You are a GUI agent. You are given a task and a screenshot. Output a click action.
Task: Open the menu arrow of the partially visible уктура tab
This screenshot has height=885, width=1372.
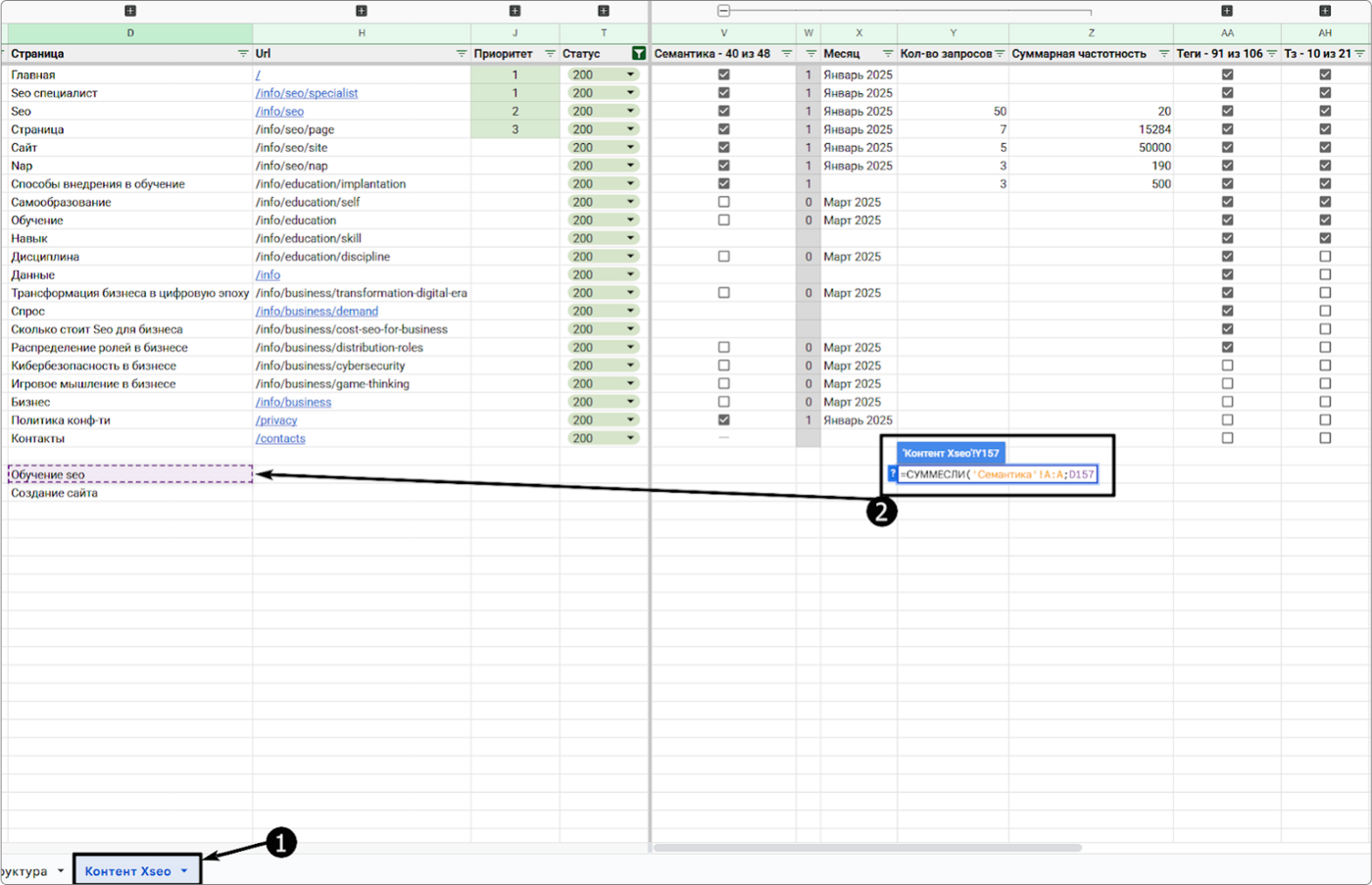[x=61, y=871]
